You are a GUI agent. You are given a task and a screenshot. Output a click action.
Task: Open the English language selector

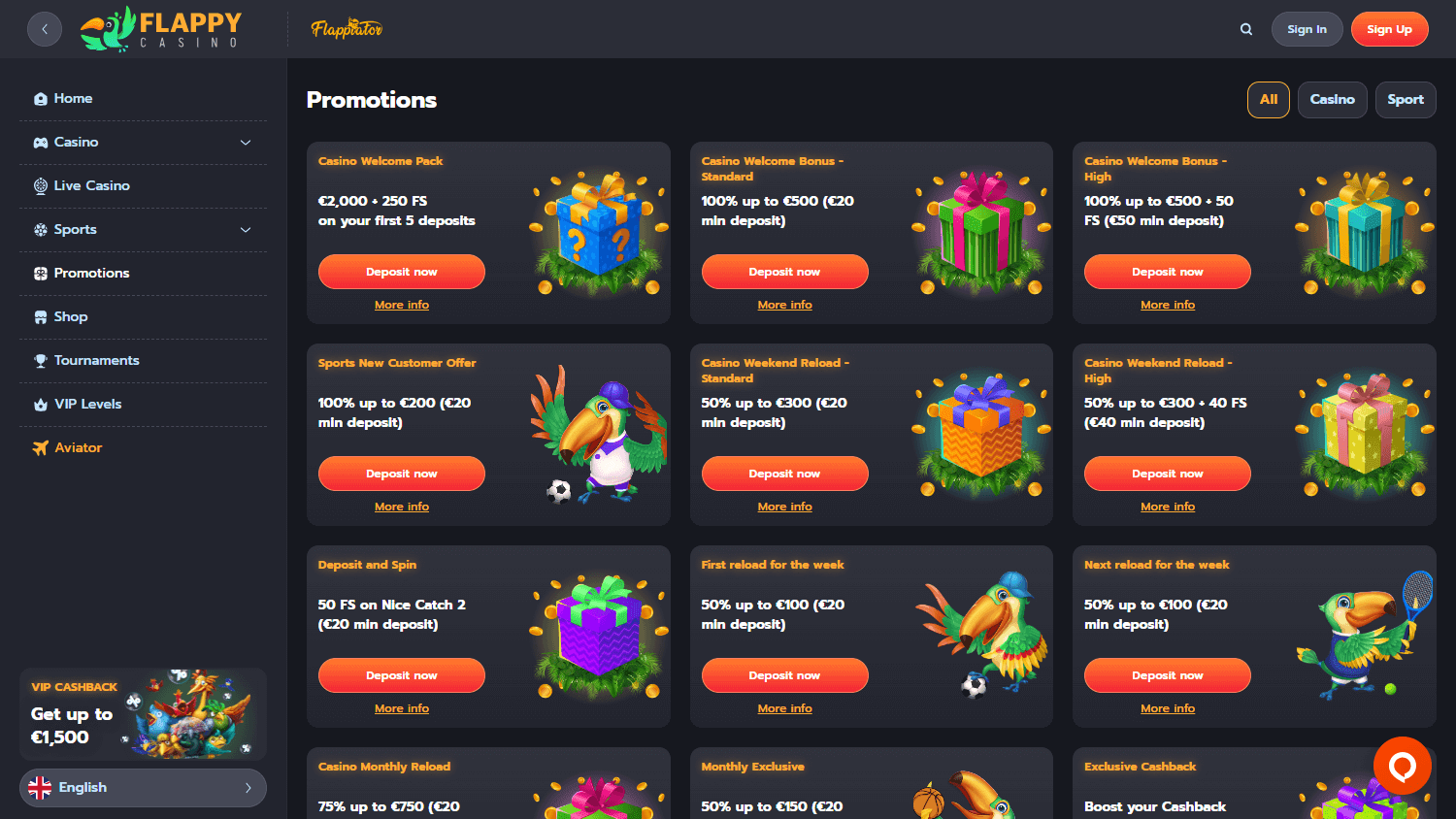coord(143,787)
